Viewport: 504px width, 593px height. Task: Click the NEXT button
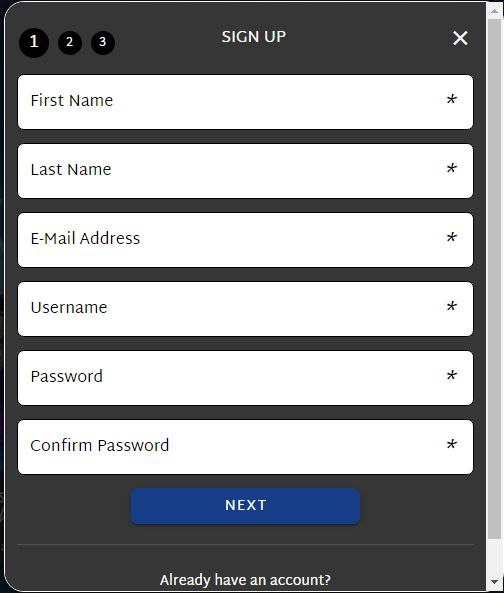coord(245,506)
